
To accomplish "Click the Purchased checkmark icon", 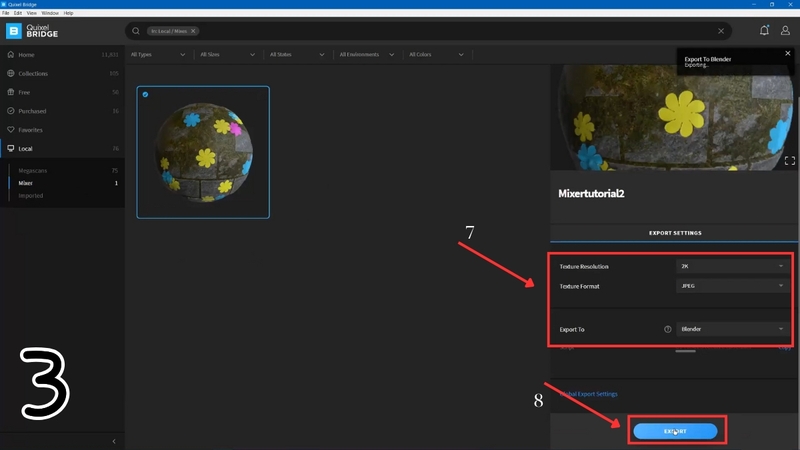I will point(11,111).
